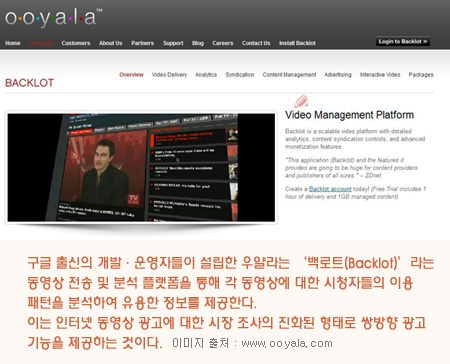Switch to the Analytics tab
This screenshot has height=364, width=450.
pyautogui.click(x=206, y=75)
